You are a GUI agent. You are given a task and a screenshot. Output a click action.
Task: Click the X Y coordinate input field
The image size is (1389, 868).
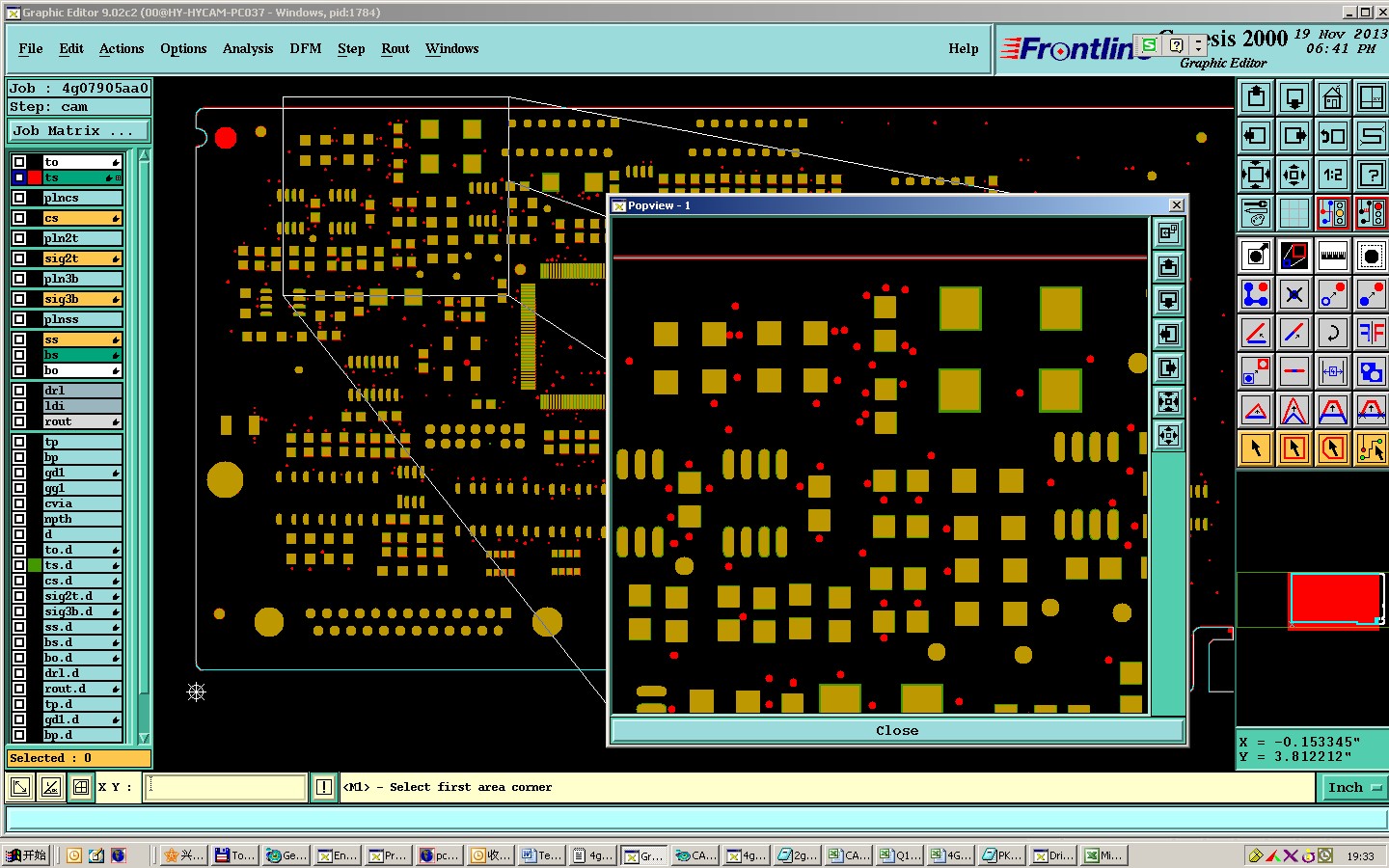click(x=225, y=787)
